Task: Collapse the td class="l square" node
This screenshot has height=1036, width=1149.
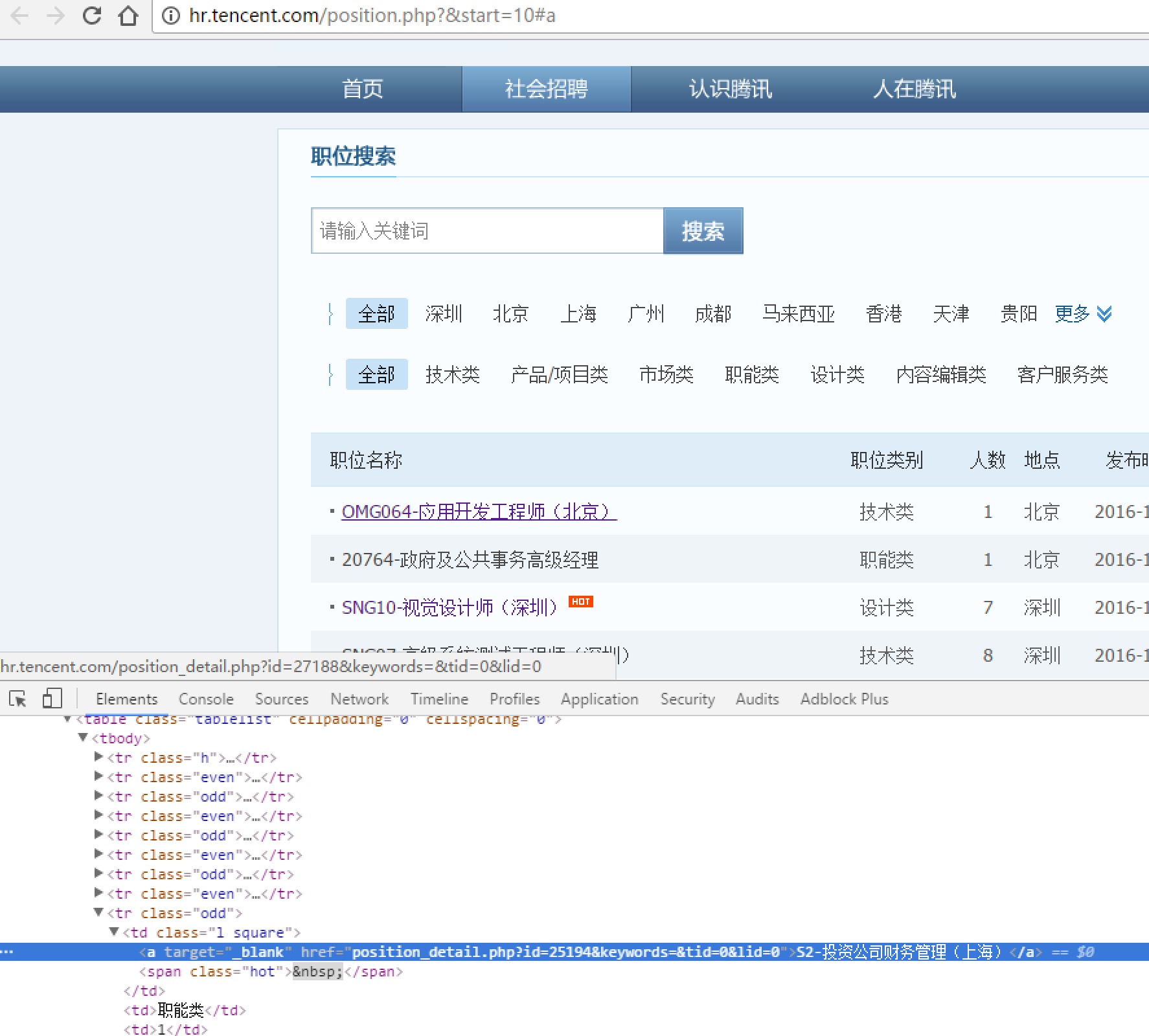Action: click(x=114, y=932)
